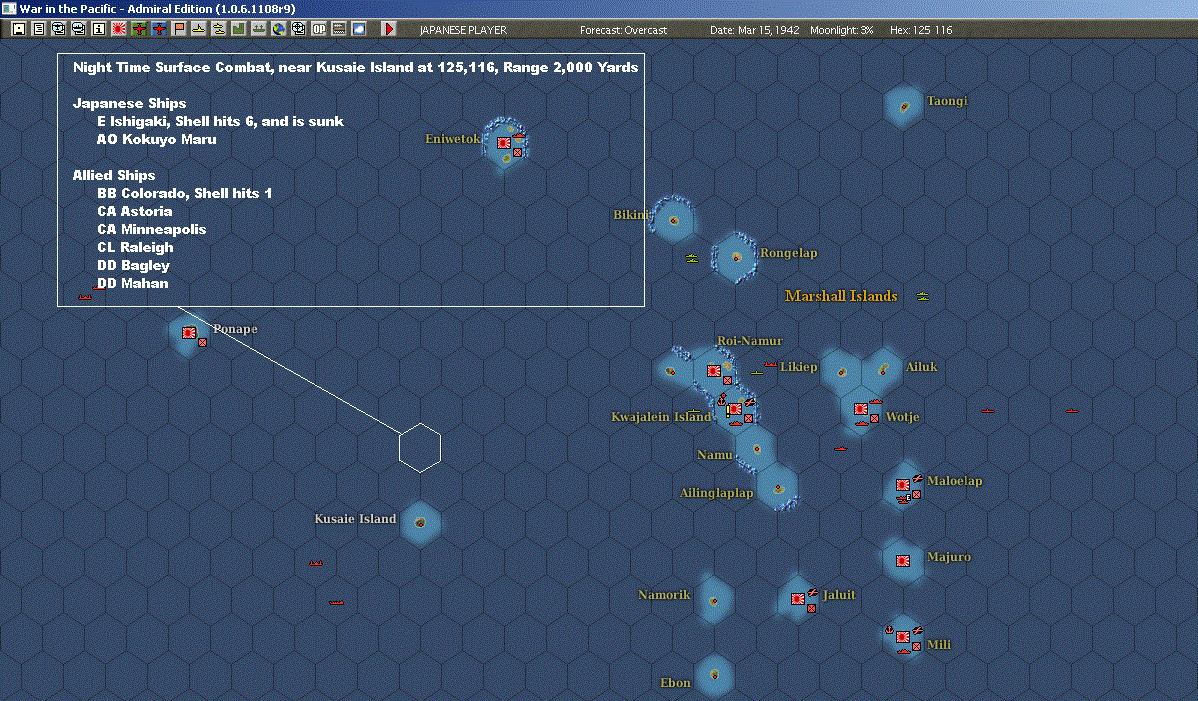
Task: Click the 'Hex: 125 116' status text
Action: 921,30
